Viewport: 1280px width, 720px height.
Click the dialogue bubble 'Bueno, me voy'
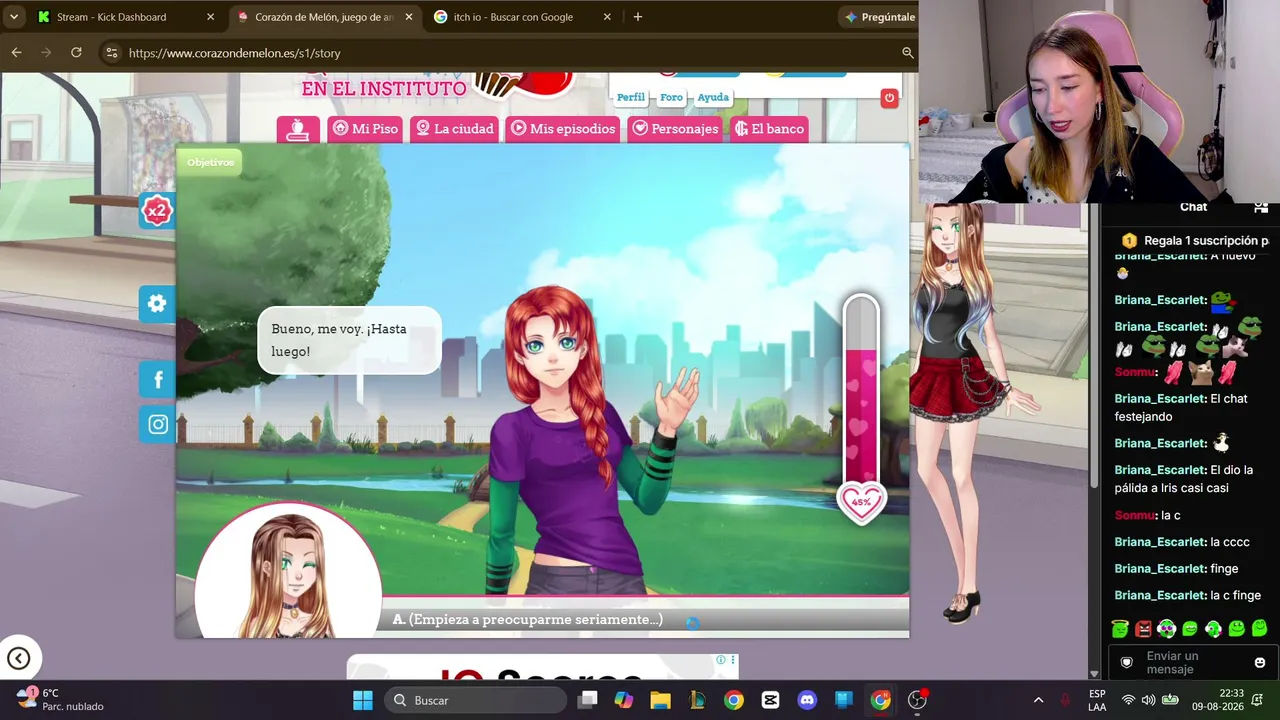[x=349, y=340]
